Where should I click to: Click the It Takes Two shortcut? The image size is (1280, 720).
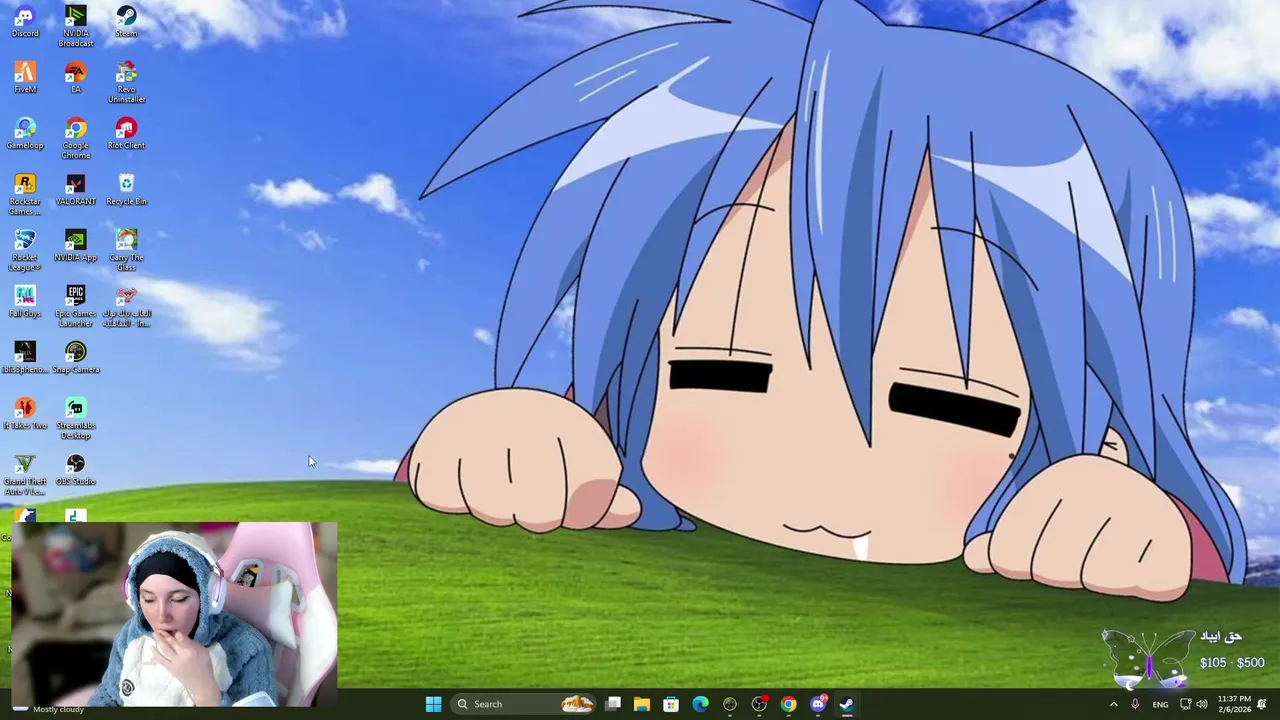pyautogui.click(x=25, y=414)
